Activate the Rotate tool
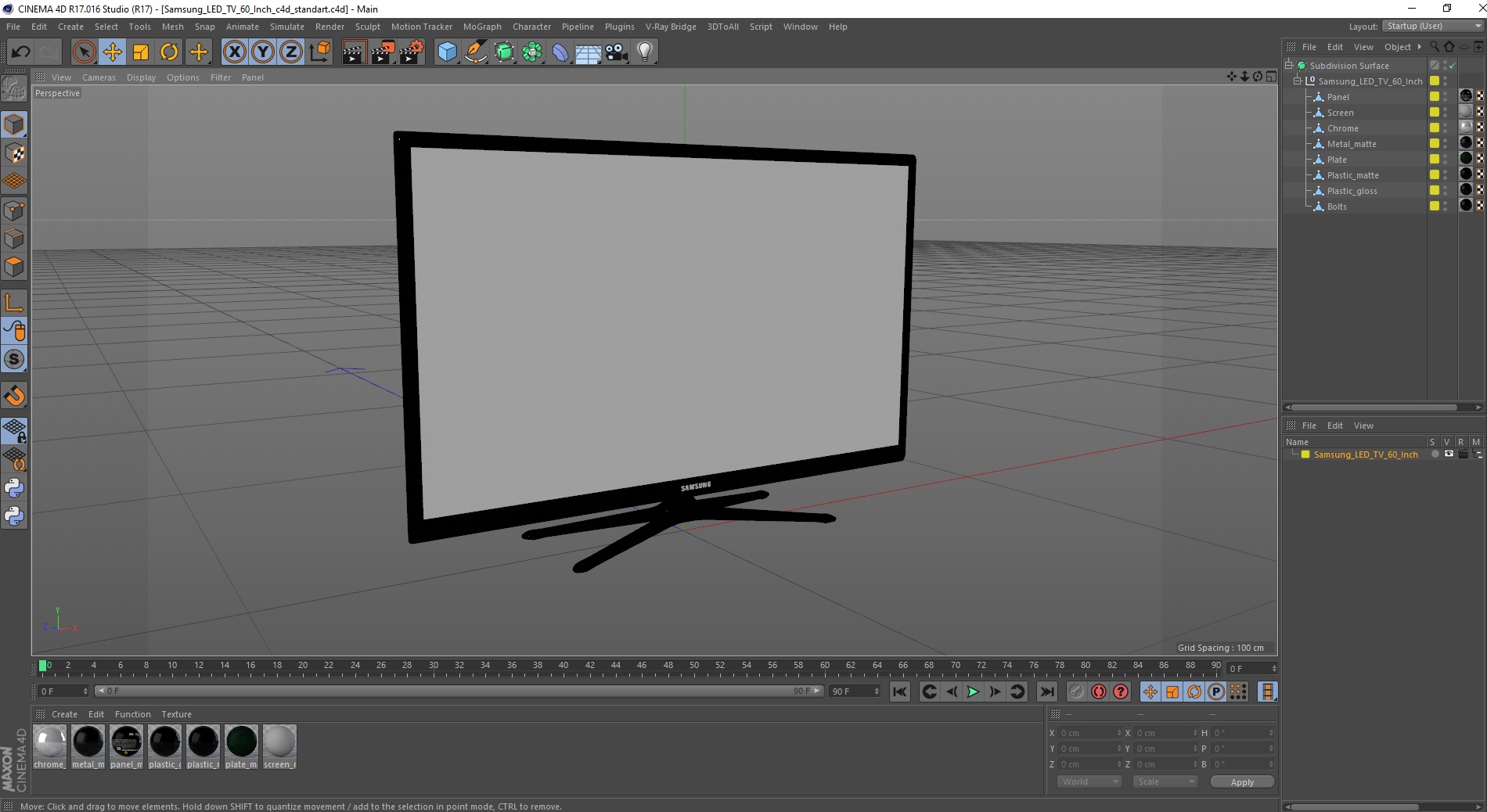The height and width of the screenshot is (812, 1487). click(169, 52)
